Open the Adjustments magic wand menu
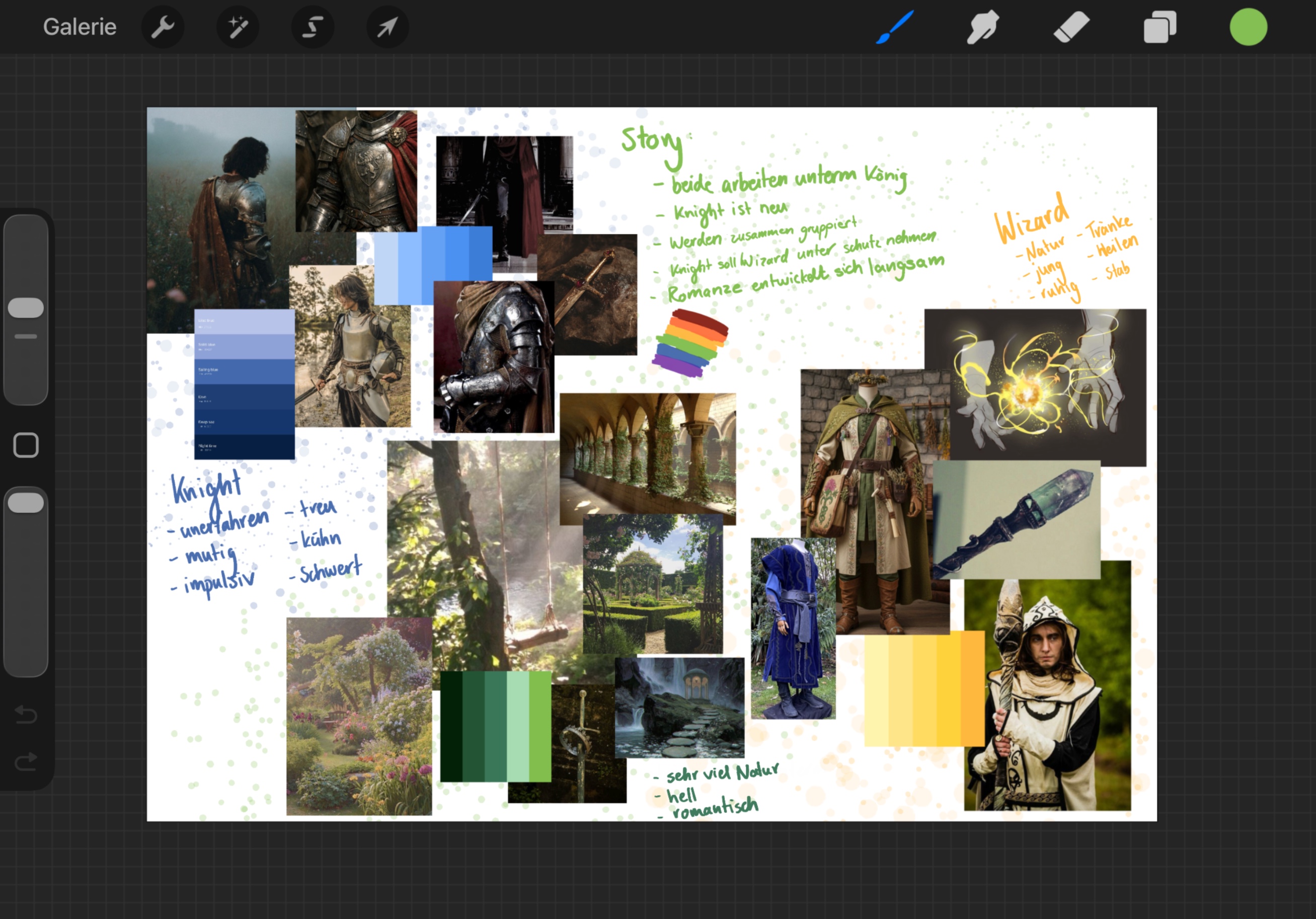The height and width of the screenshot is (919, 1316). pyautogui.click(x=238, y=27)
